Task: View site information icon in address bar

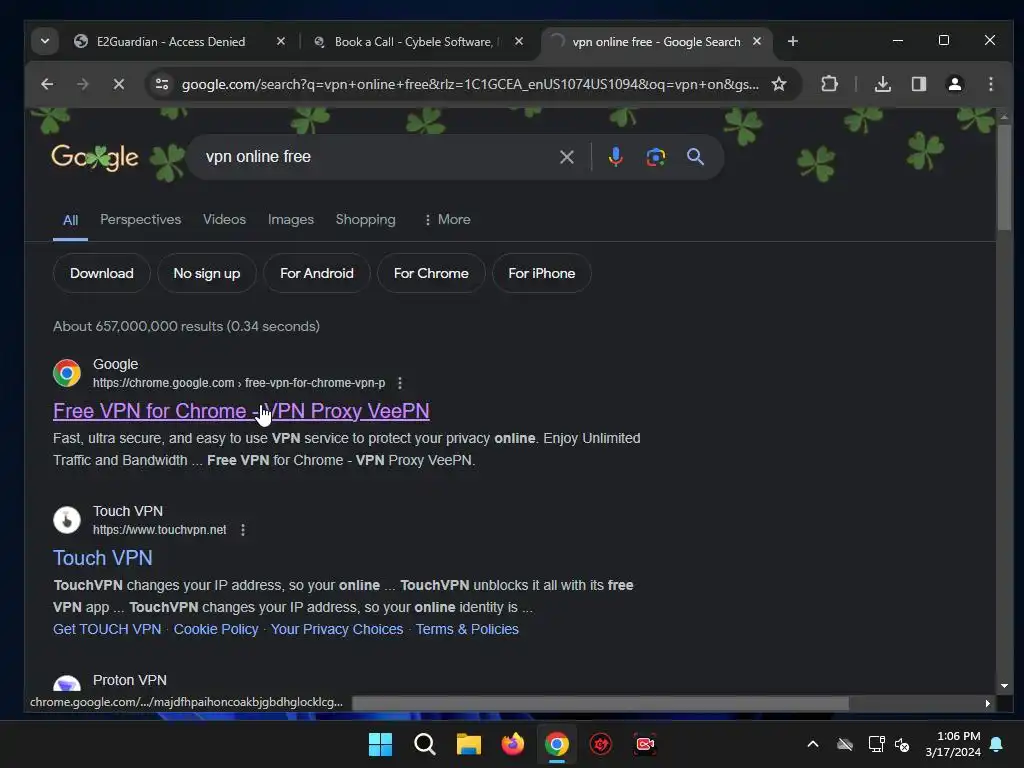Action: (161, 84)
